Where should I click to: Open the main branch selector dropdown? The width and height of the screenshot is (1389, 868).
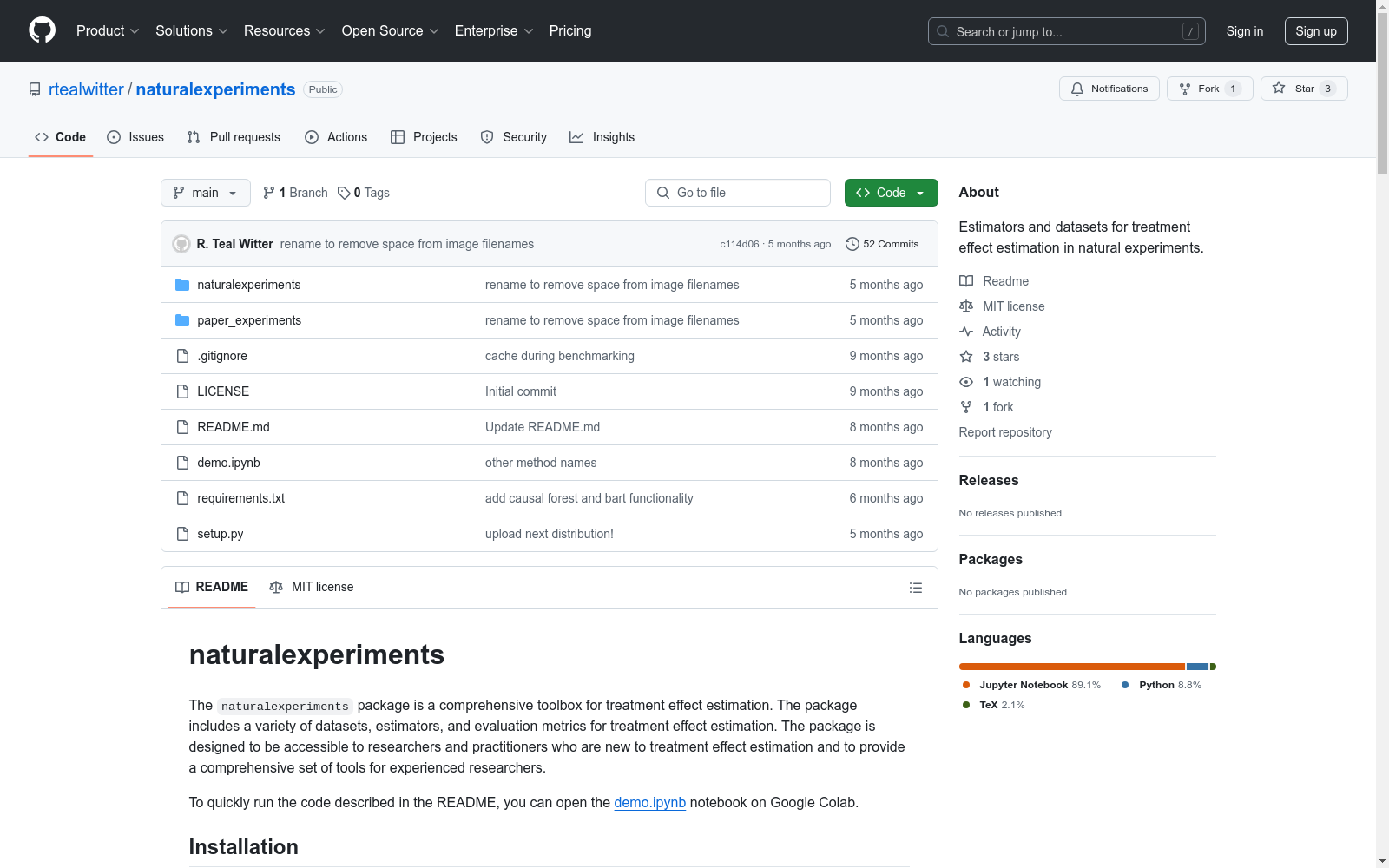206,193
